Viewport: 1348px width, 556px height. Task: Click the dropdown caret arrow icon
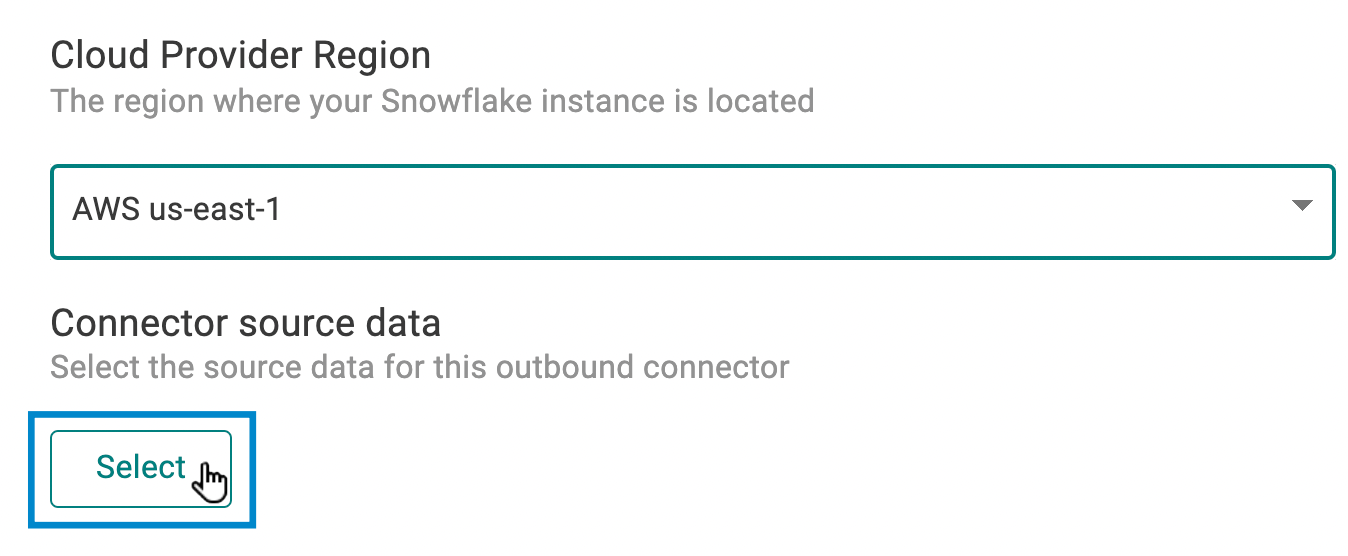tap(1301, 206)
